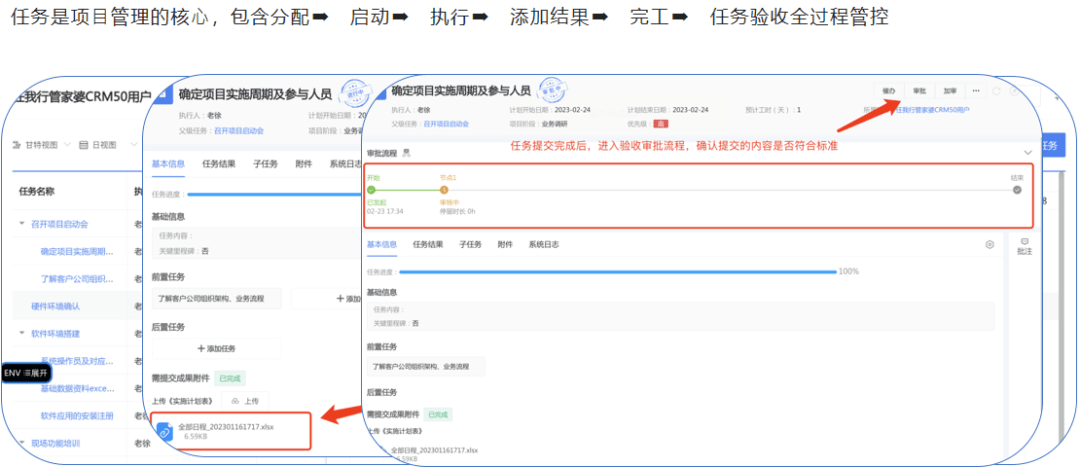This screenshot has height=467, width=1080.
Task: Click the 审批 approve button
Action: click(919, 90)
